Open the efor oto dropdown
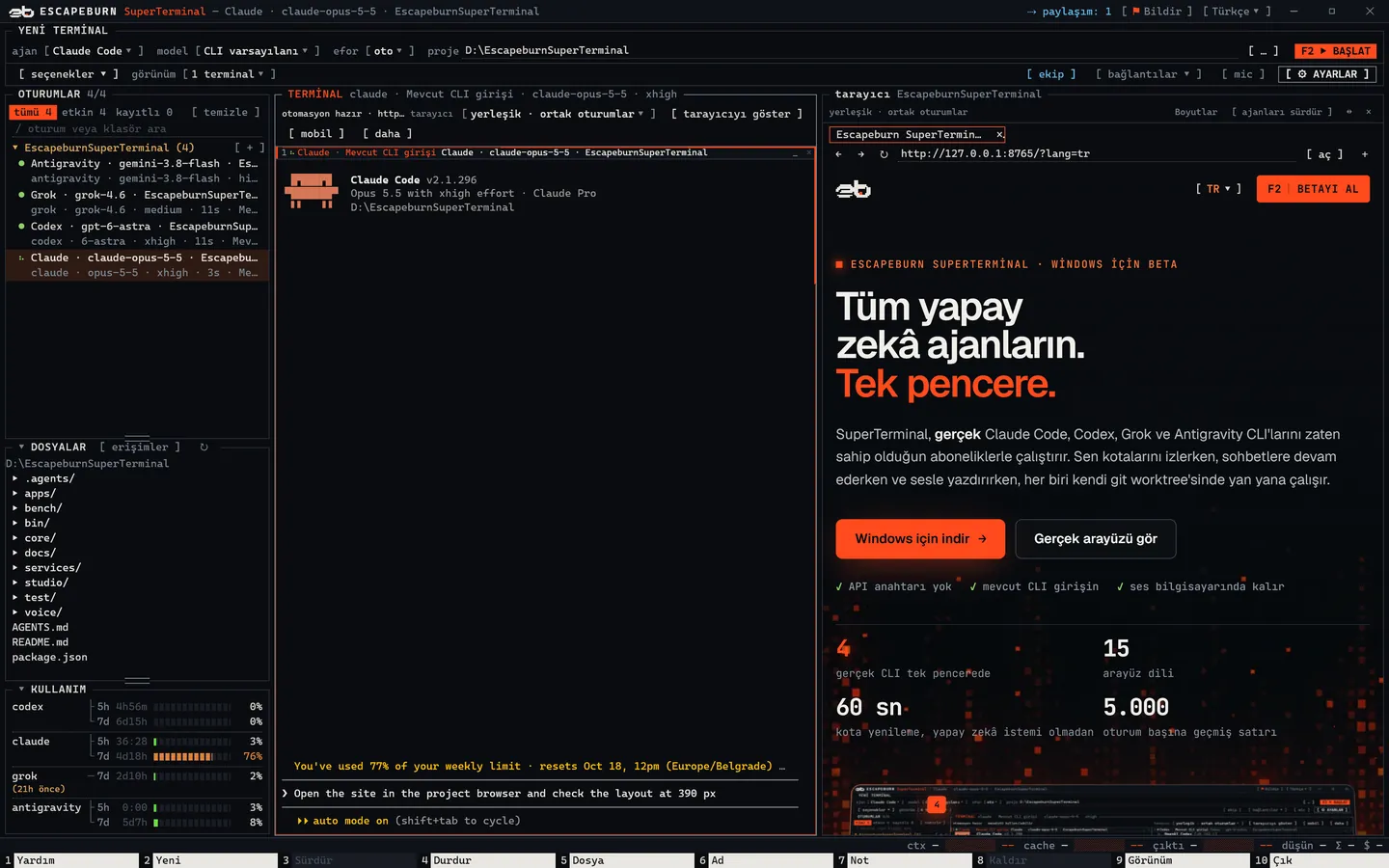Screen dimensions: 1389x868 click(389, 51)
